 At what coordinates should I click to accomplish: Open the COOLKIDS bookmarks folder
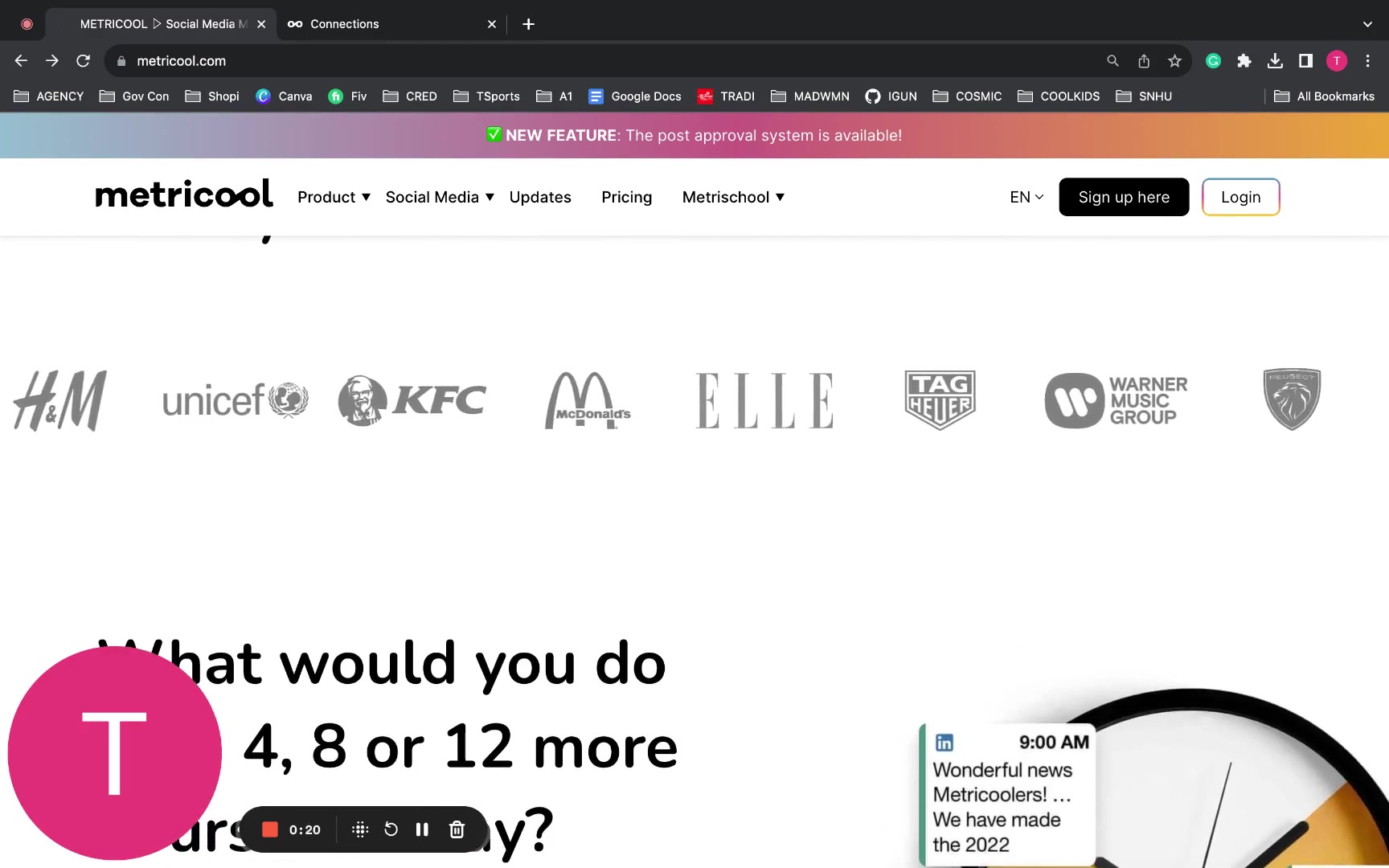1059,96
